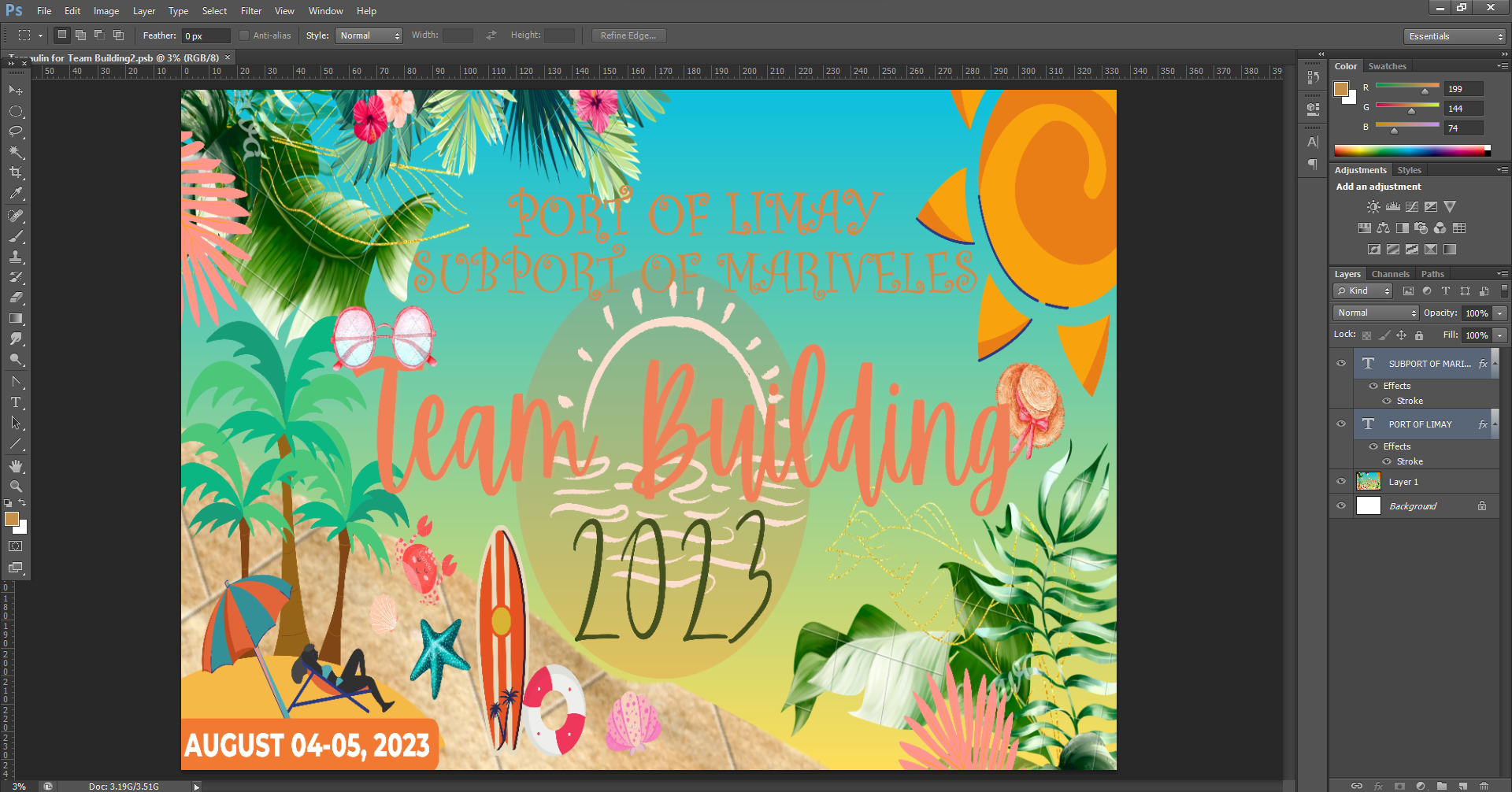This screenshot has height=792, width=1512.
Task: Switch to the Channels tab
Action: coord(1390,274)
